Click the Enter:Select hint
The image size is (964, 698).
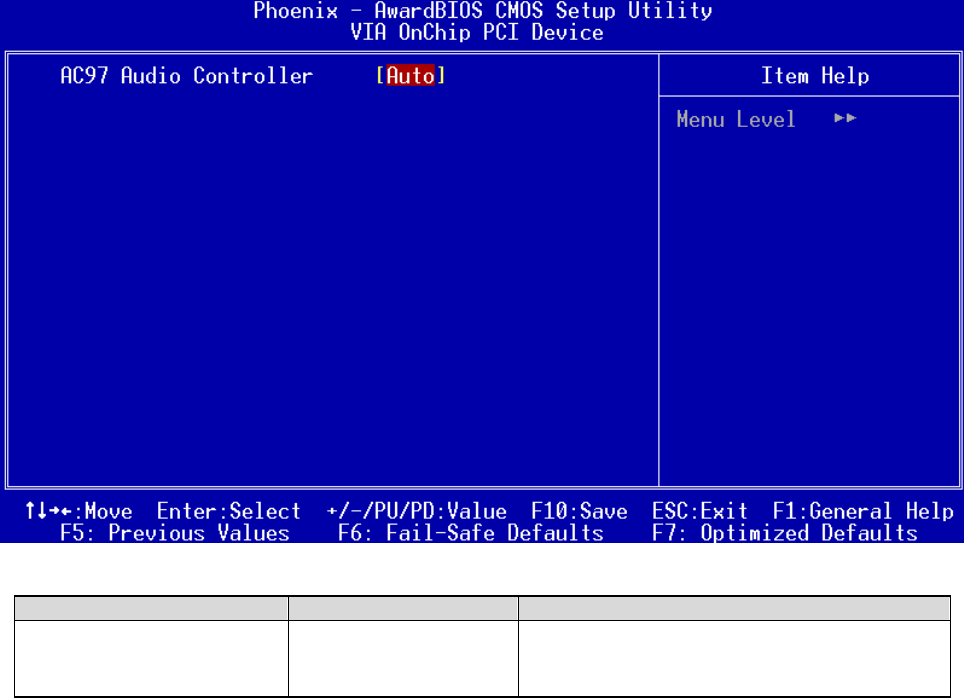click(x=229, y=510)
